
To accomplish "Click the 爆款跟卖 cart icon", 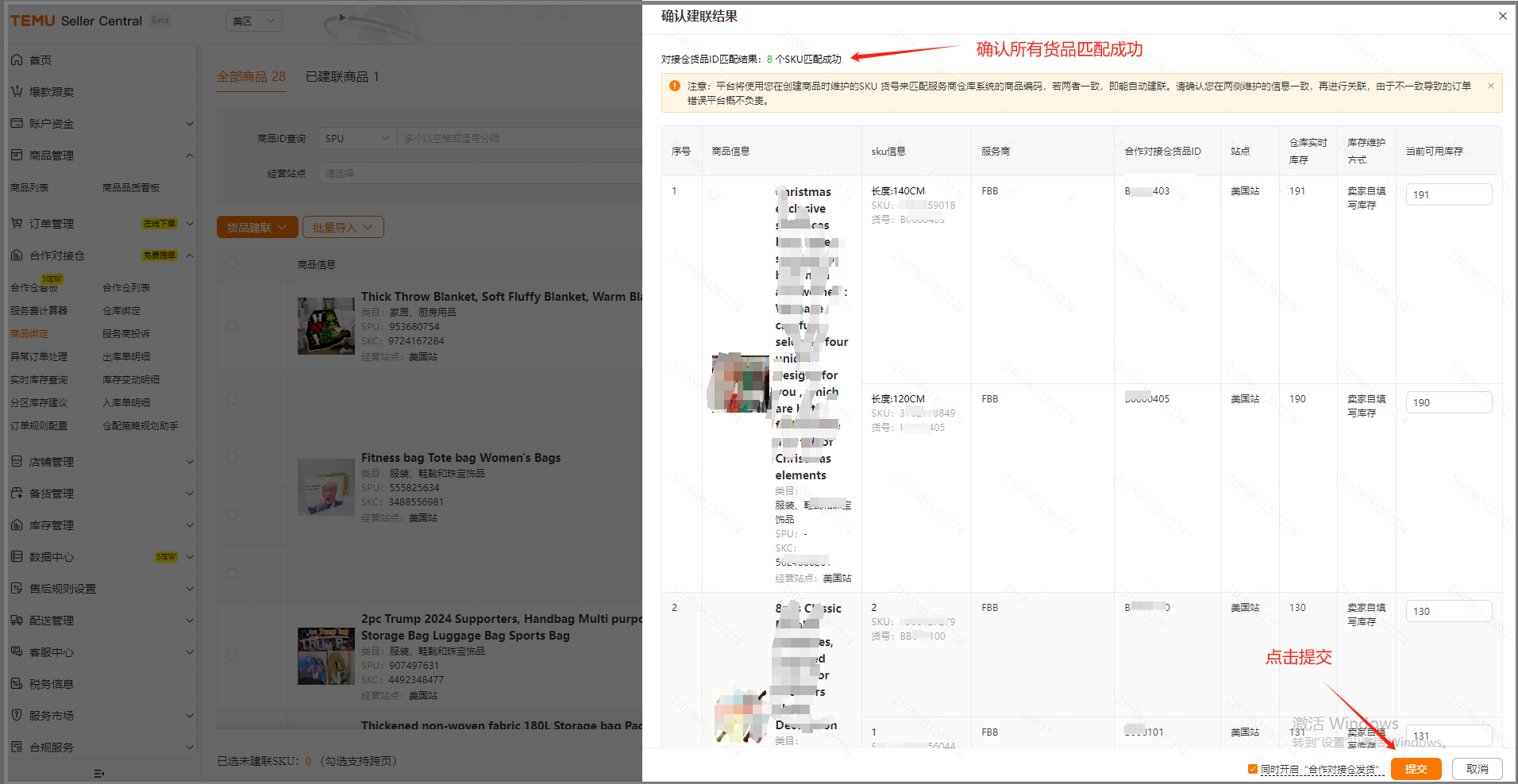I will pos(17,92).
